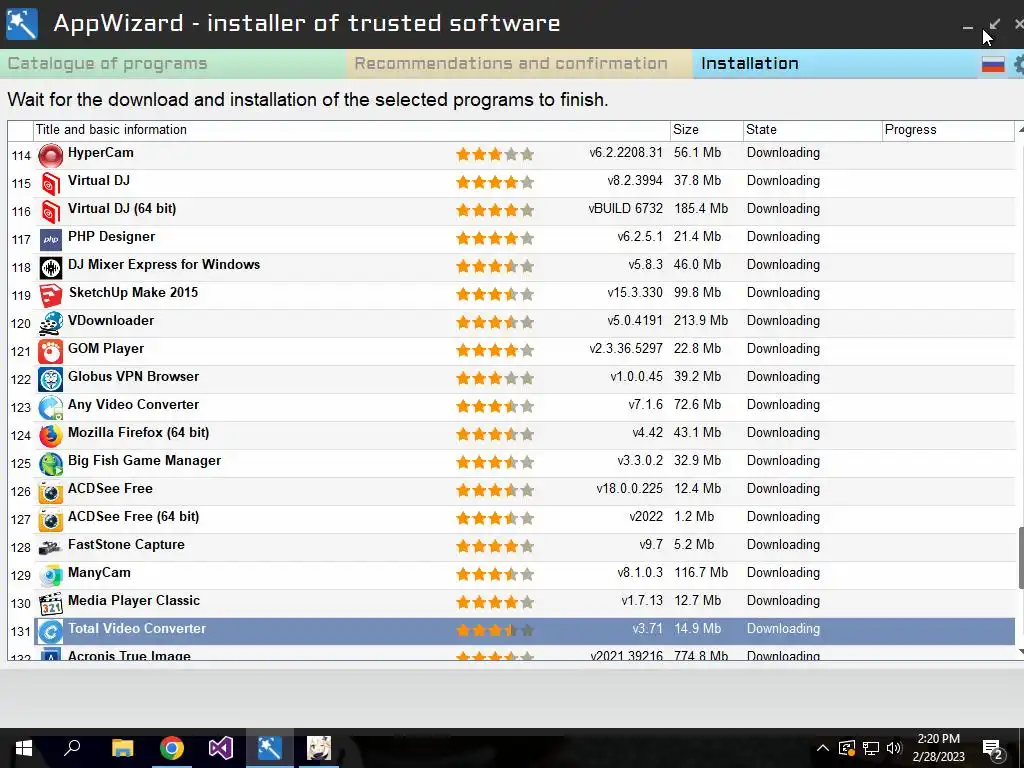
Task: Click row number 124
Action: 21,436
